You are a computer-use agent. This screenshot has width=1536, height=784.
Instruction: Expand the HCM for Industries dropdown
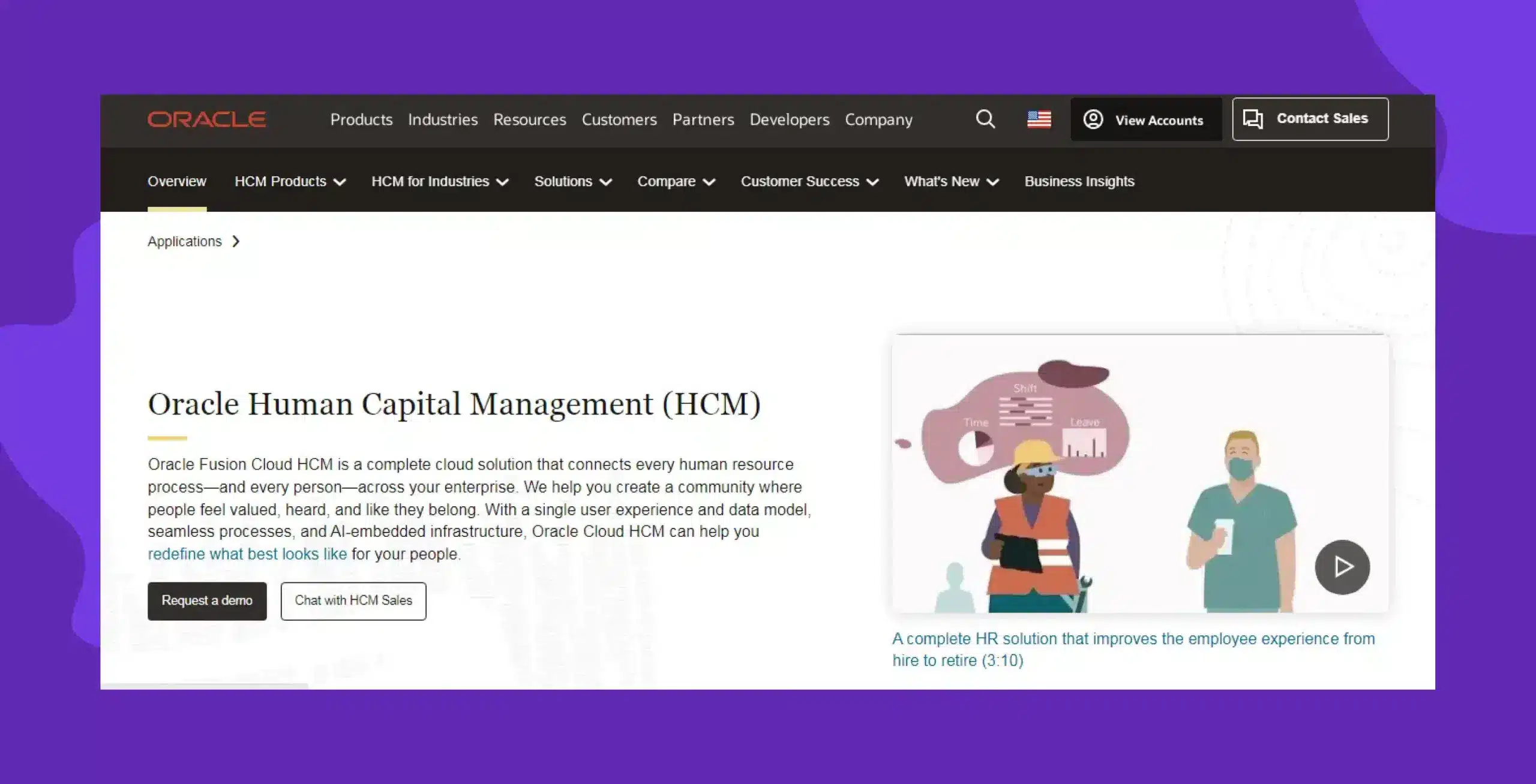pyautogui.click(x=440, y=181)
